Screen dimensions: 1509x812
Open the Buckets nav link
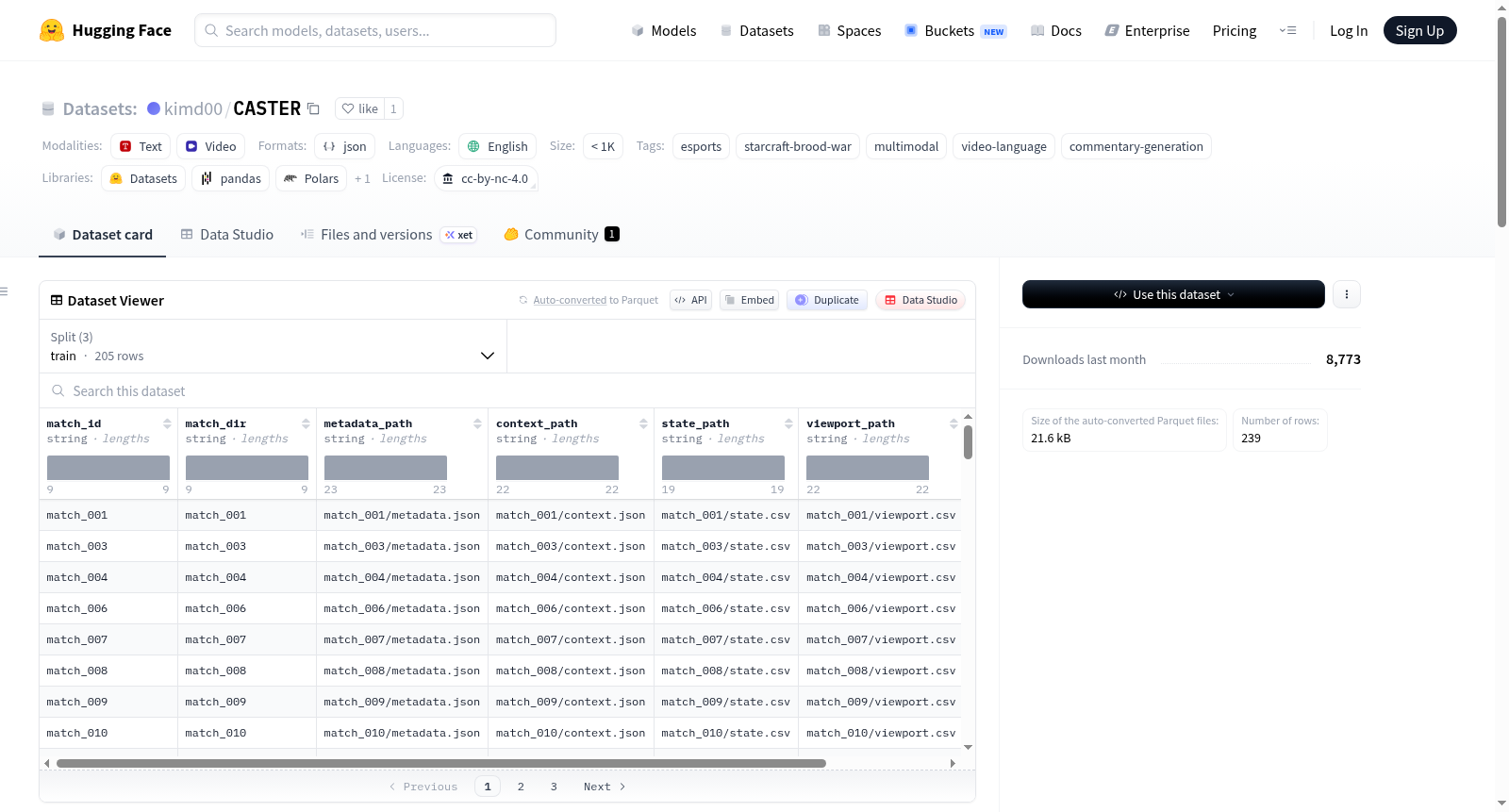tap(955, 30)
